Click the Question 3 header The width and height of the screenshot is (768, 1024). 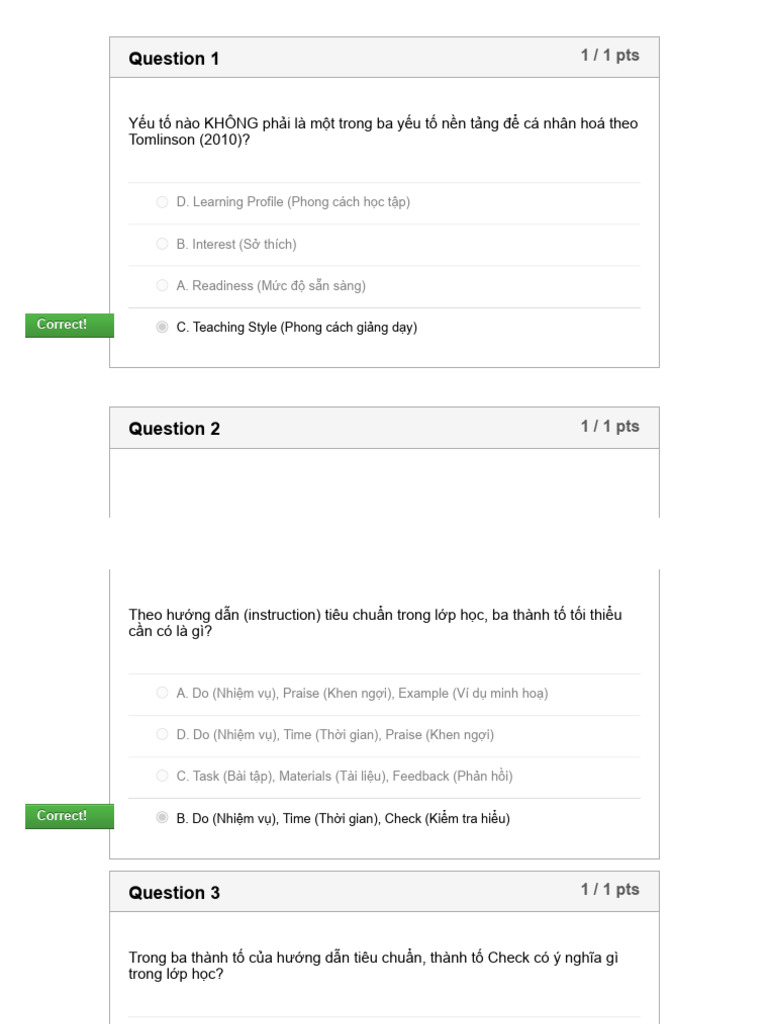pyautogui.click(x=174, y=892)
